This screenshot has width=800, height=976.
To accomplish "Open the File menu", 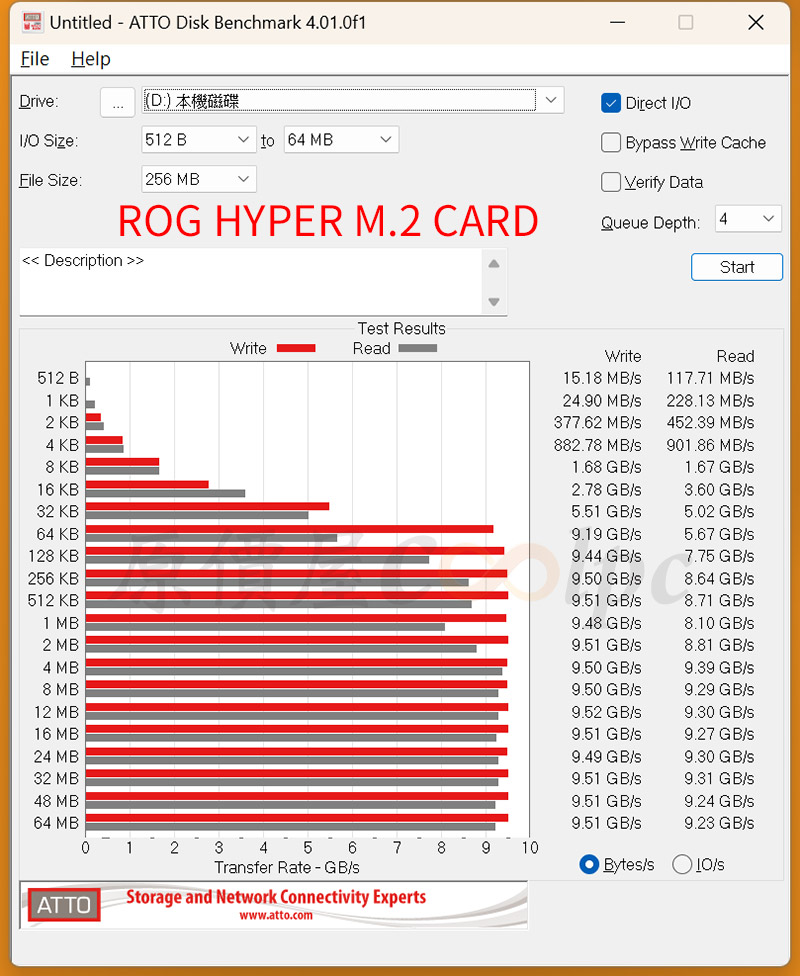I will coord(35,59).
